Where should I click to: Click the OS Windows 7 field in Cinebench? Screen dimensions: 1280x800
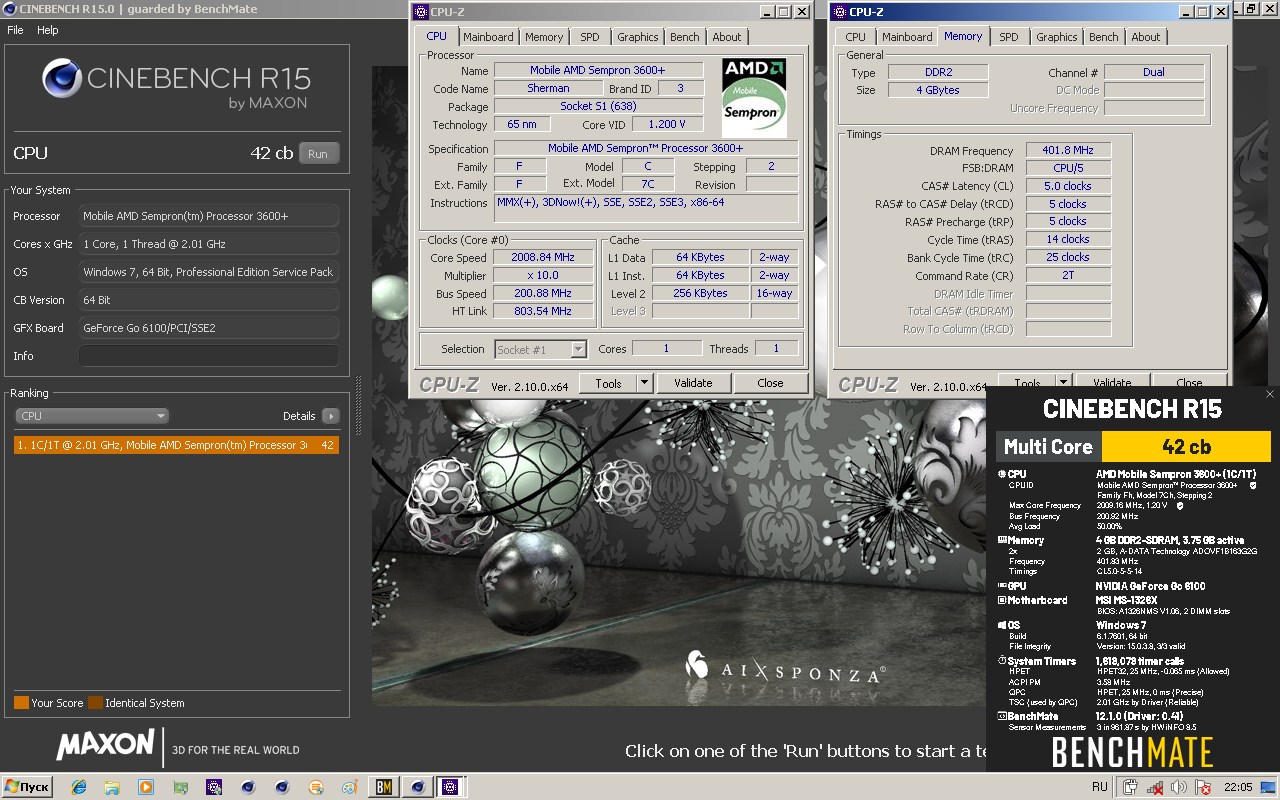pyautogui.click(x=208, y=272)
